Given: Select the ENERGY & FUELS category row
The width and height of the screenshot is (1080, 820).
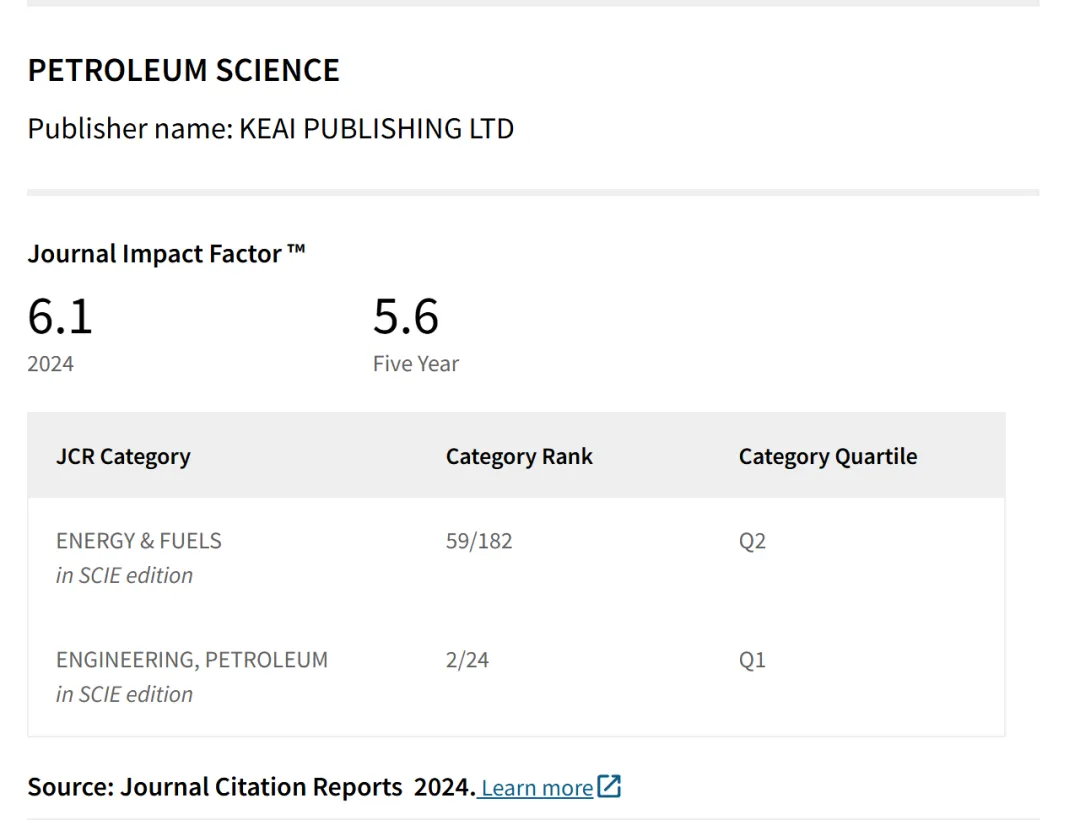Looking at the screenshot, I should pyautogui.click(x=139, y=541).
